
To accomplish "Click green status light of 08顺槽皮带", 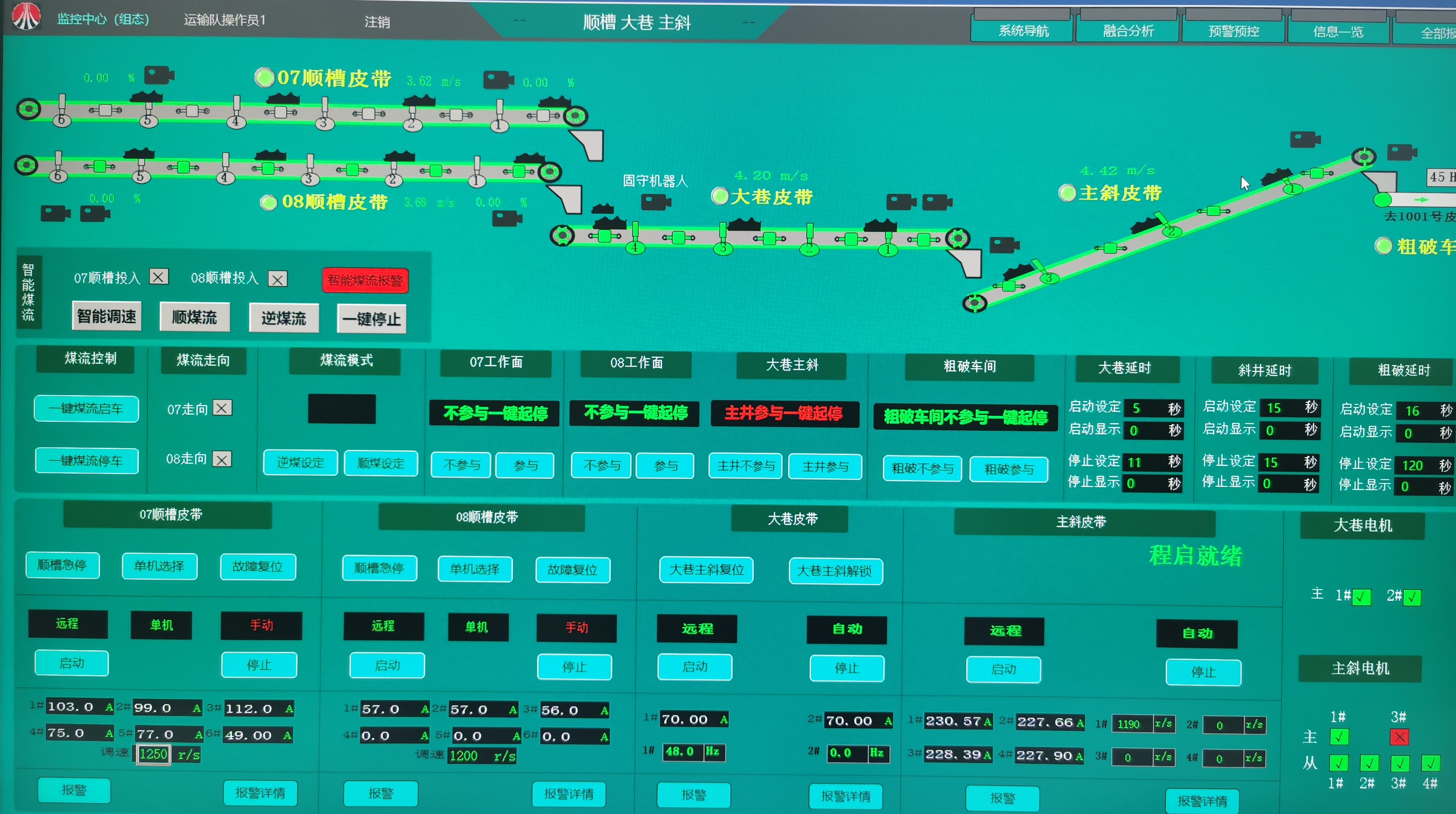I will (x=268, y=202).
